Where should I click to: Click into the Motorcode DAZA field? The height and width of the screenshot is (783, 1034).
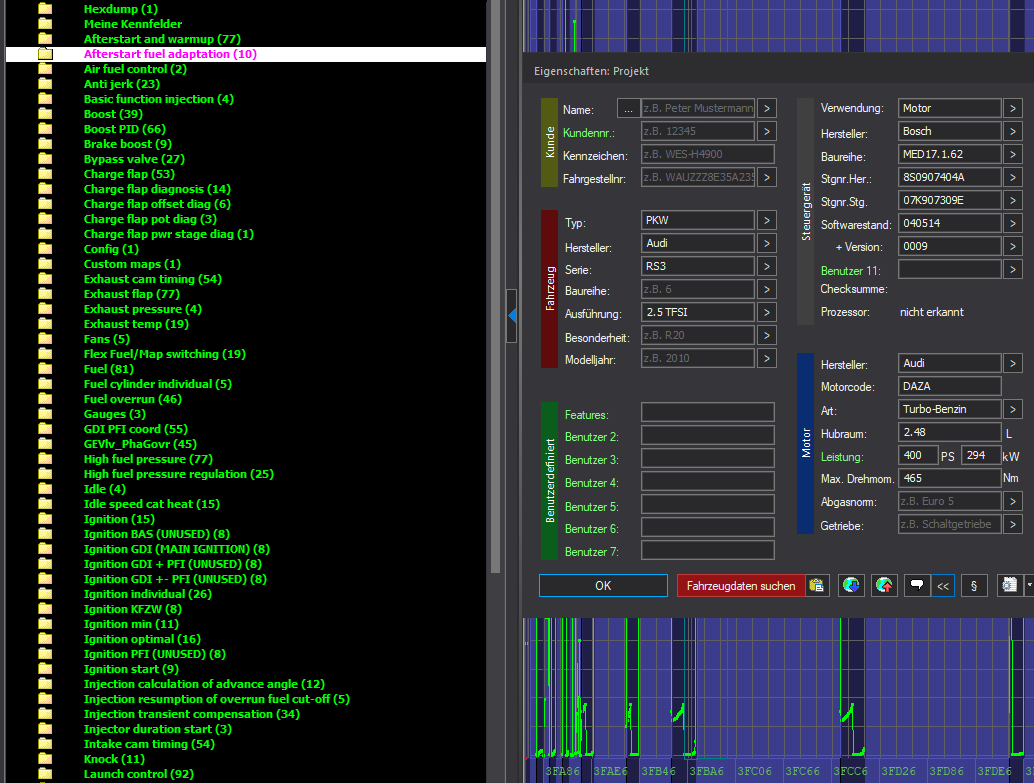click(x=950, y=386)
